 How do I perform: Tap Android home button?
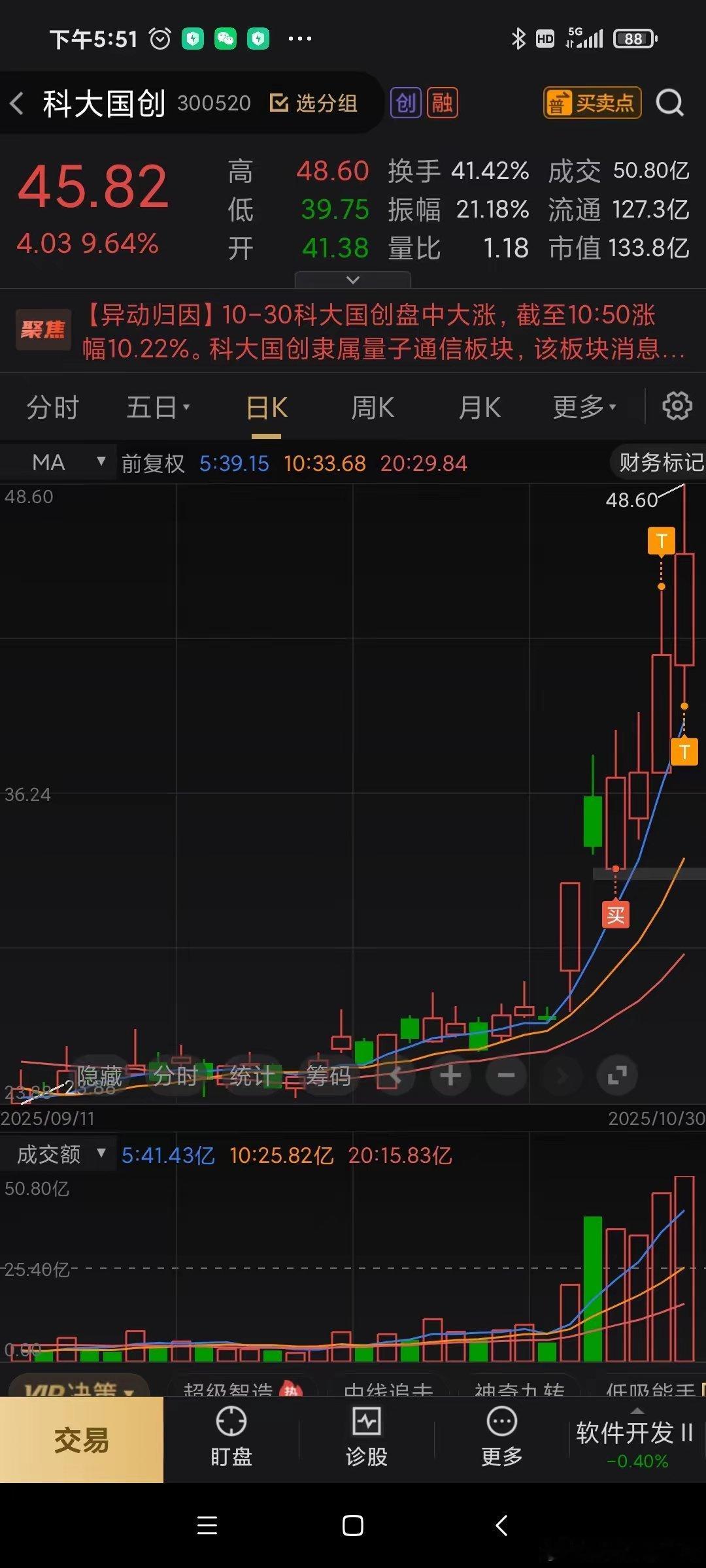pyautogui.click(x=353, y=1526)
